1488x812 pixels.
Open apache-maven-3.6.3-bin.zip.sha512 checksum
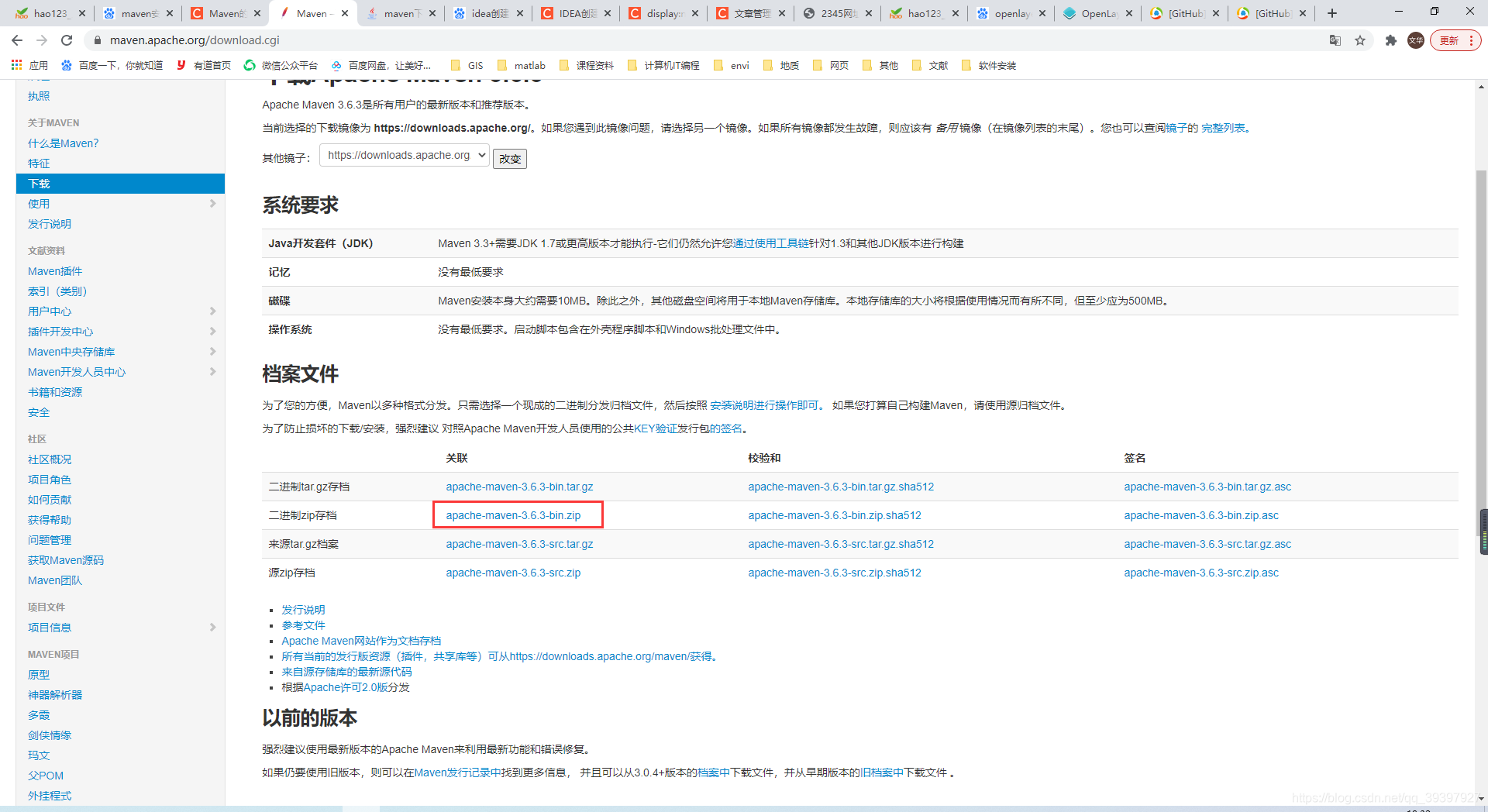(x=835, y=515)
